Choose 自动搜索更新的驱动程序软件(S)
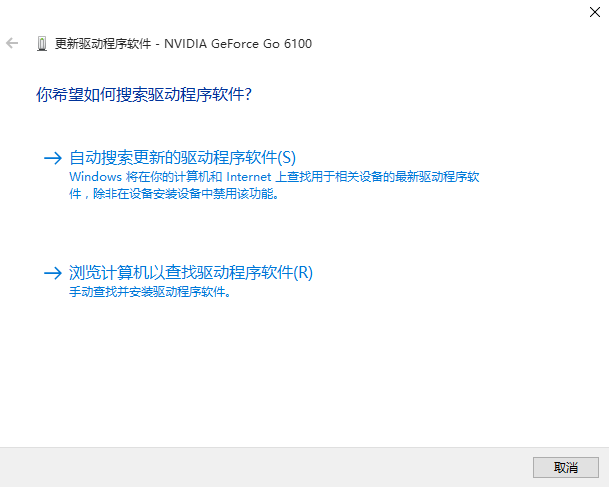The height and width of the screenshot is (487, 609). pos(183,158)
